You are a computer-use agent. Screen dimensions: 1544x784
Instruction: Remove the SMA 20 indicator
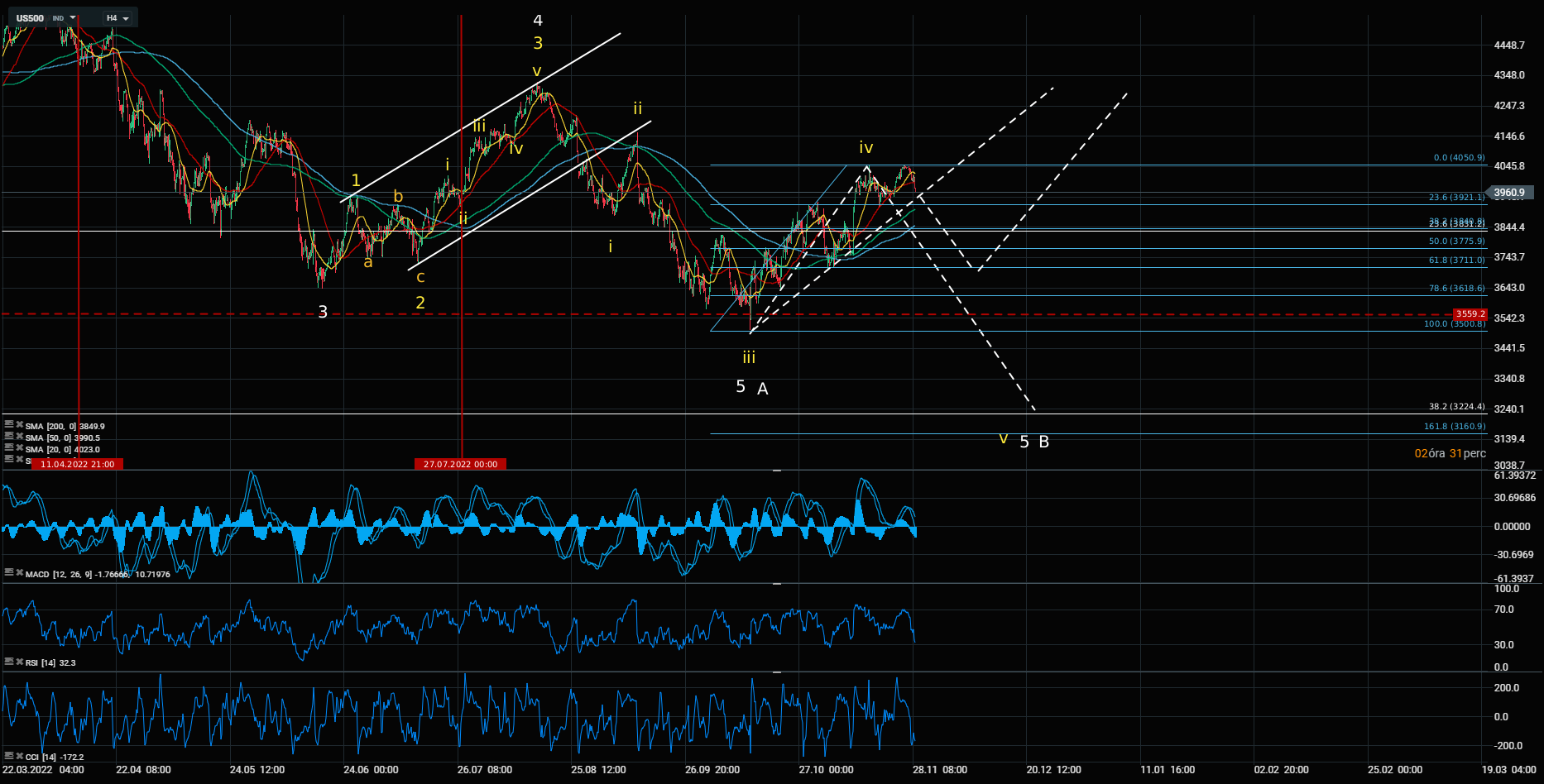tap(19, 448)
